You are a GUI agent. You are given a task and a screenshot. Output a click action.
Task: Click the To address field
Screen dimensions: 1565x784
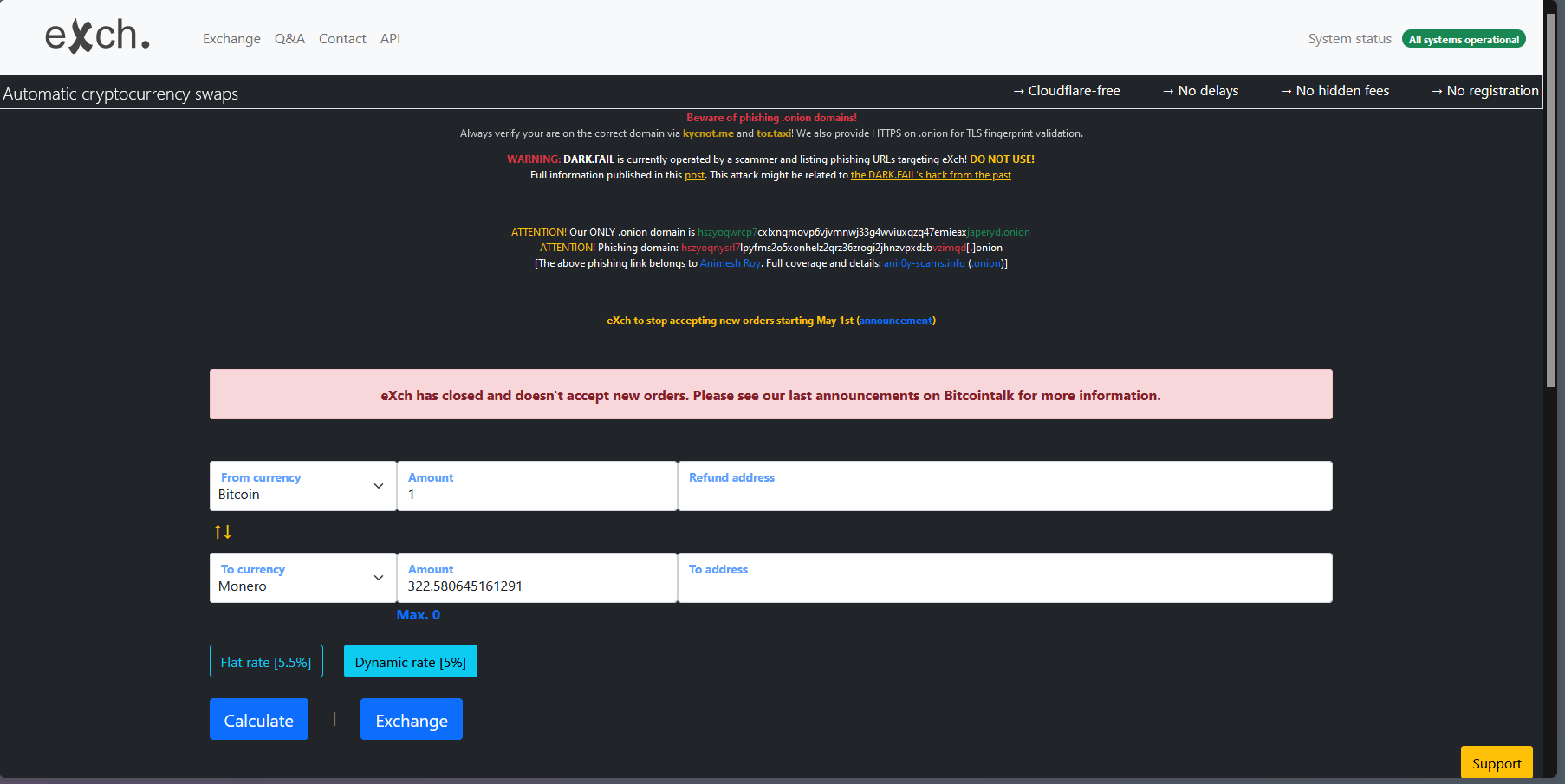tap(1005, 578)
